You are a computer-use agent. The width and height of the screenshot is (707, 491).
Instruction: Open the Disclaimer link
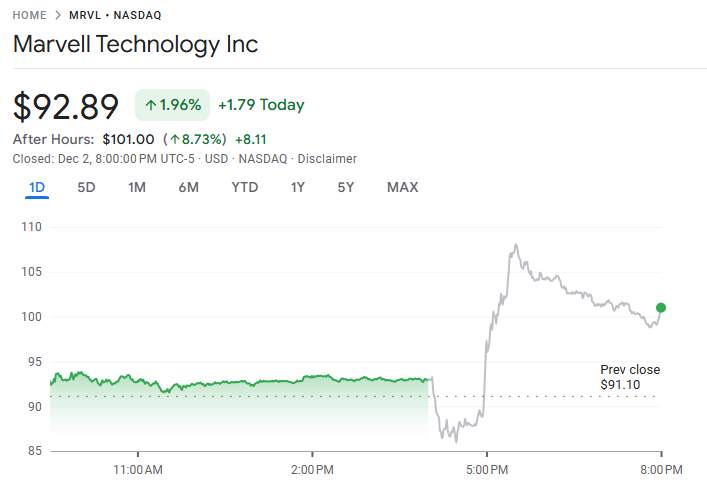[x=327, y=159]
